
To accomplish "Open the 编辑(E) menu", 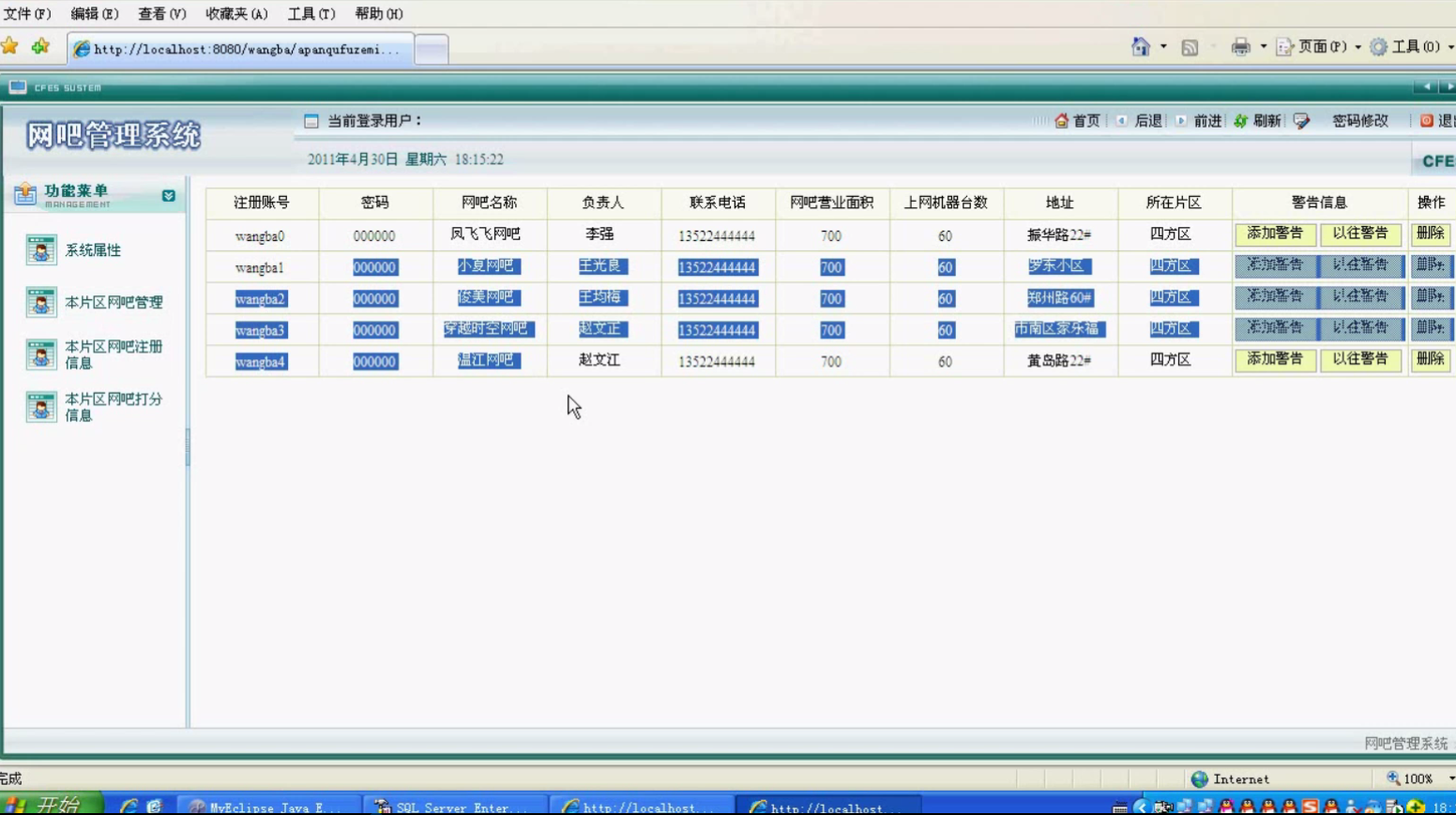I will coord(95,14).
